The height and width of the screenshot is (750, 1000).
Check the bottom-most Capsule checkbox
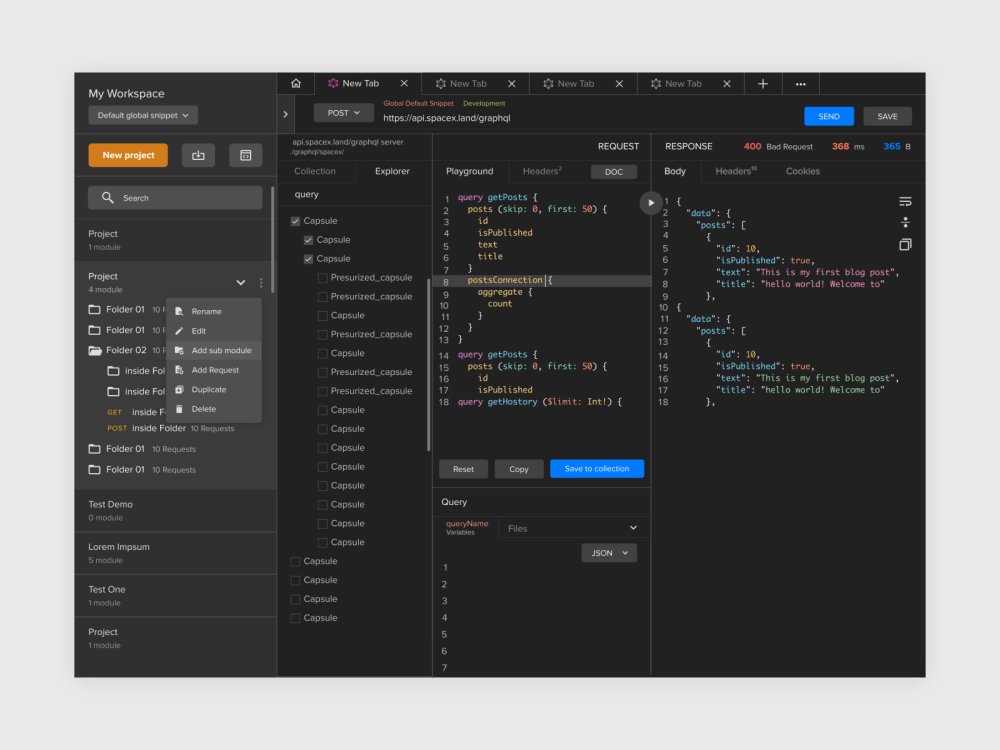pos(295,618)
